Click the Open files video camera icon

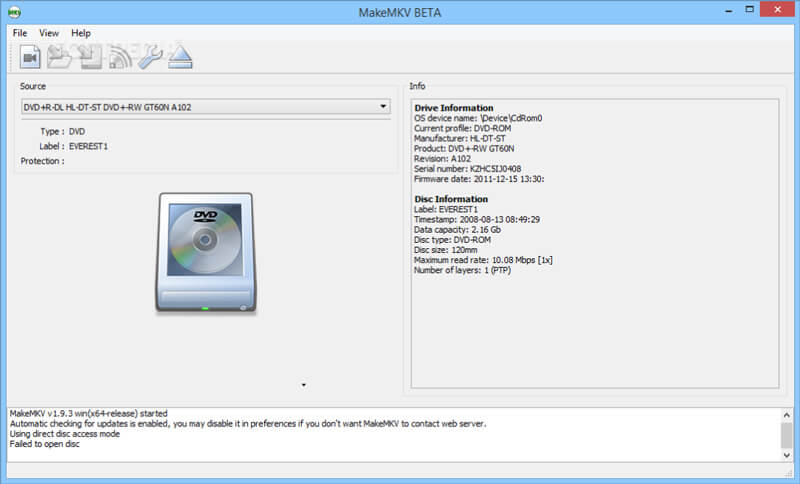click(29, 57)
